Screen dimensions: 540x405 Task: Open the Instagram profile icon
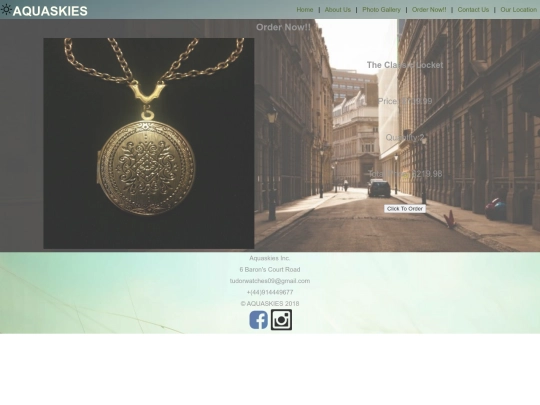point(281,320)
